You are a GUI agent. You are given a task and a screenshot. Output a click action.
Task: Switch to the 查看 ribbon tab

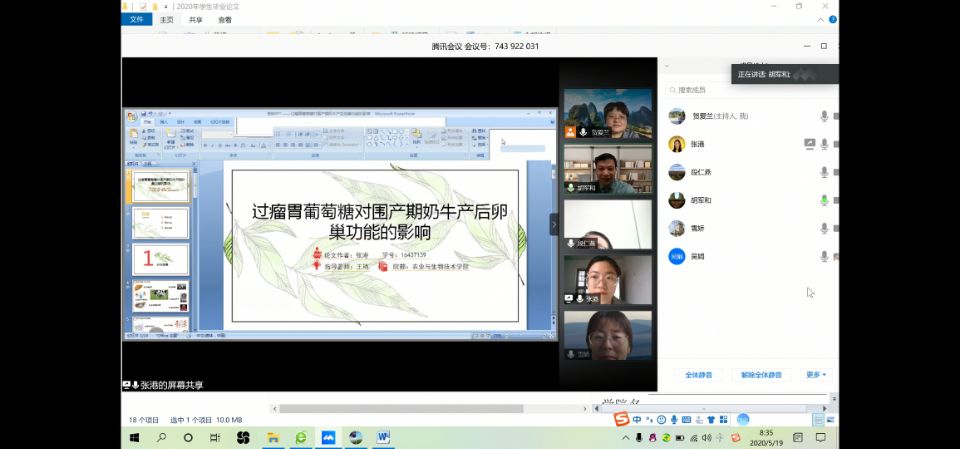point(225,19)
